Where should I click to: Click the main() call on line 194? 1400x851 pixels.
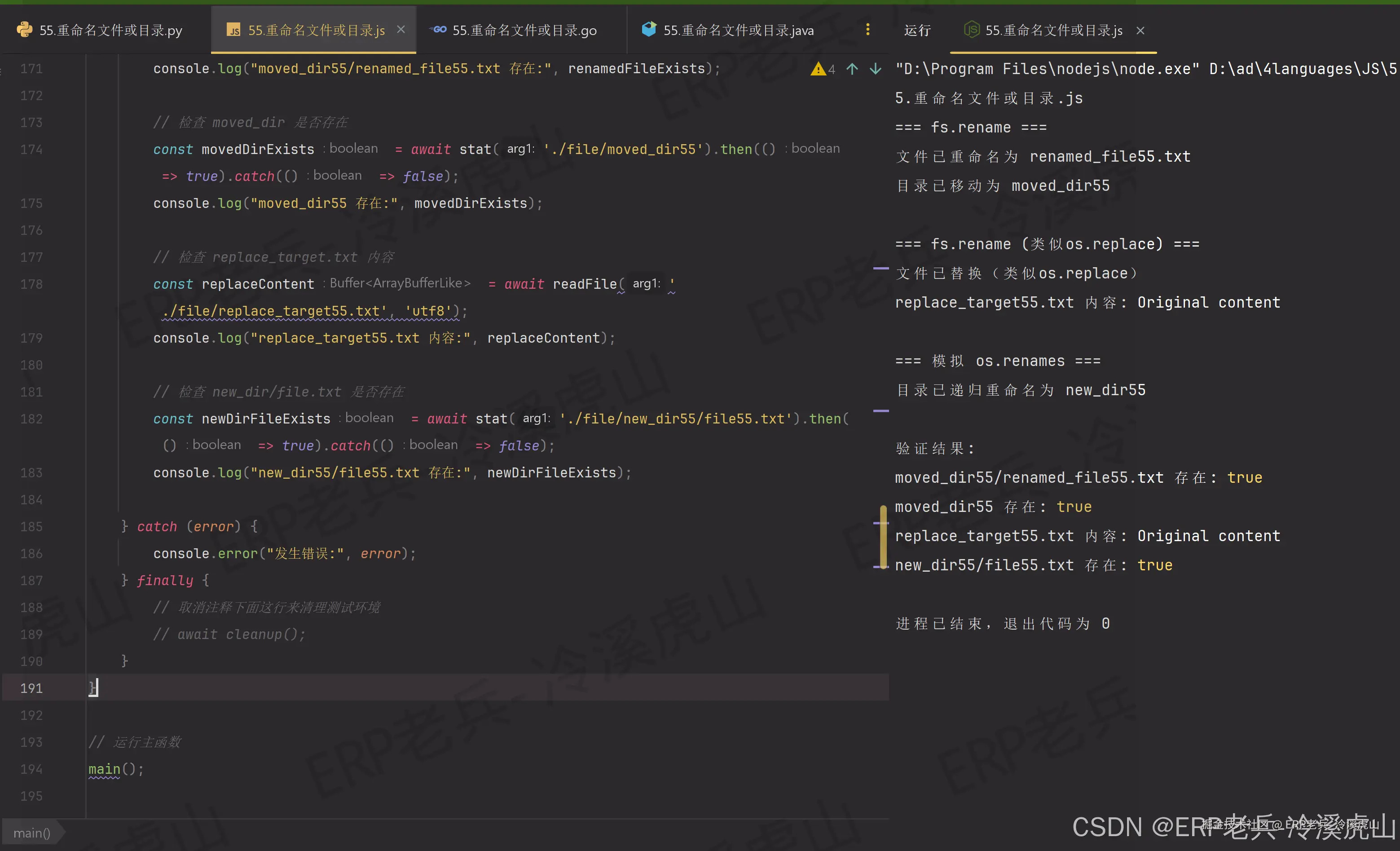pos(105,769)
